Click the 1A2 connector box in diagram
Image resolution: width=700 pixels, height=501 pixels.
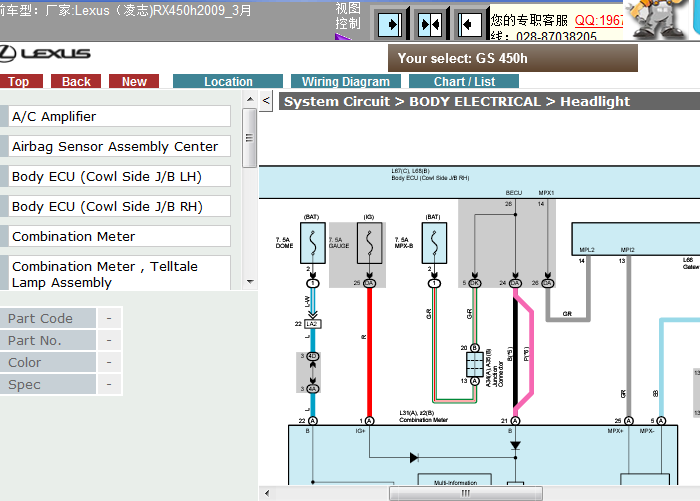312,324
